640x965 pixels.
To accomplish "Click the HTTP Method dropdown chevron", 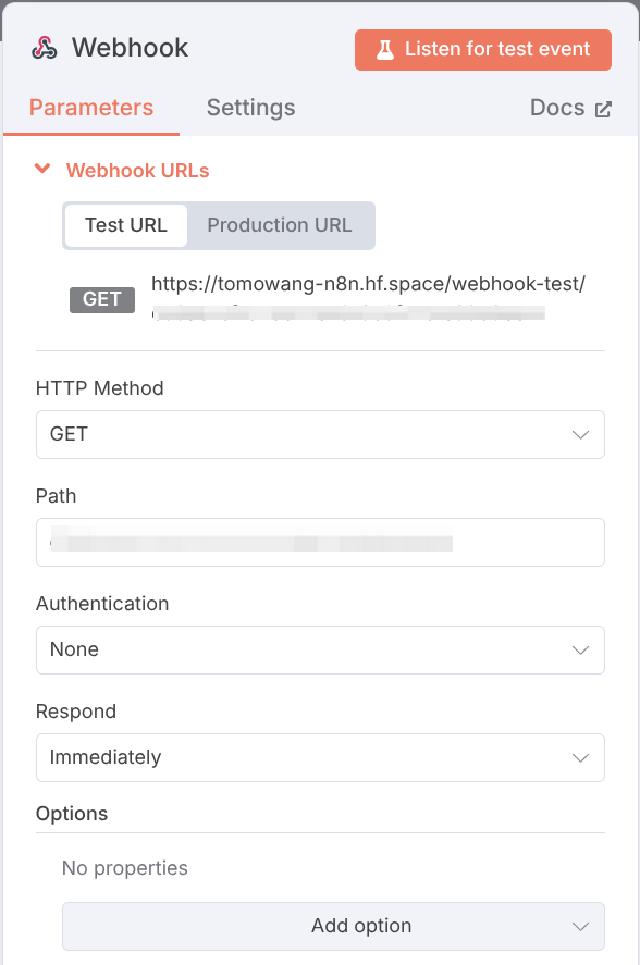I will pyautogui.click(x=581, y=434).
